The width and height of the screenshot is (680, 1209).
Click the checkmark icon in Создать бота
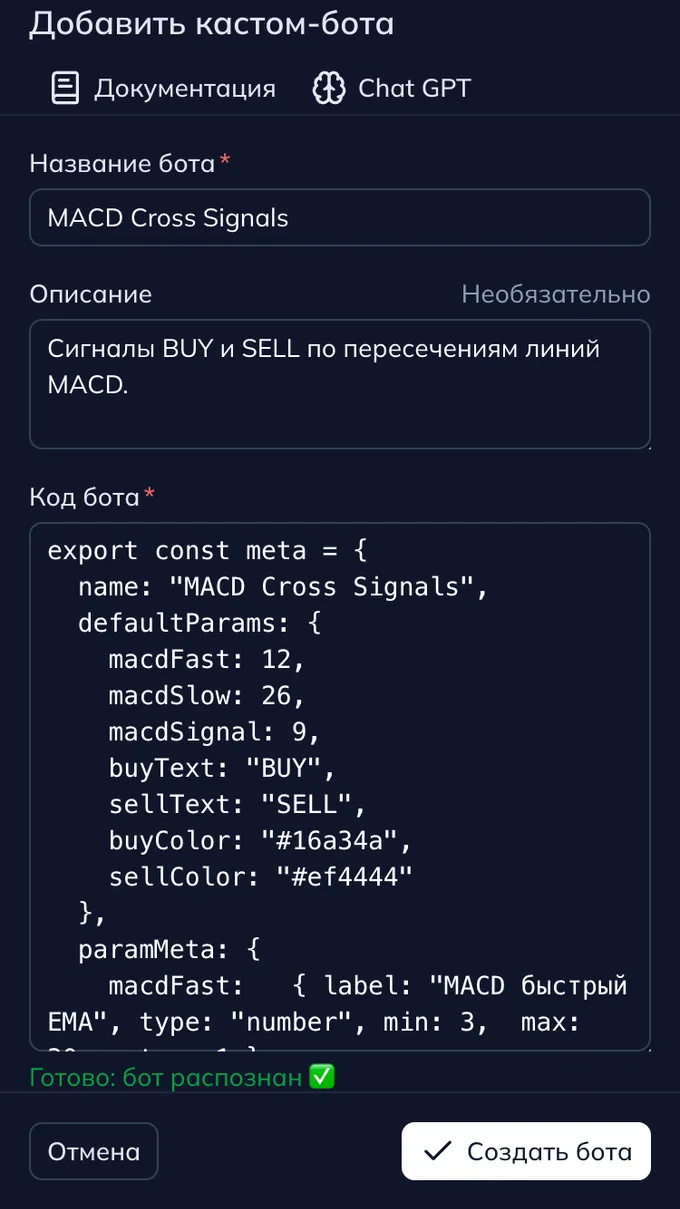[x=437, y=1151]
